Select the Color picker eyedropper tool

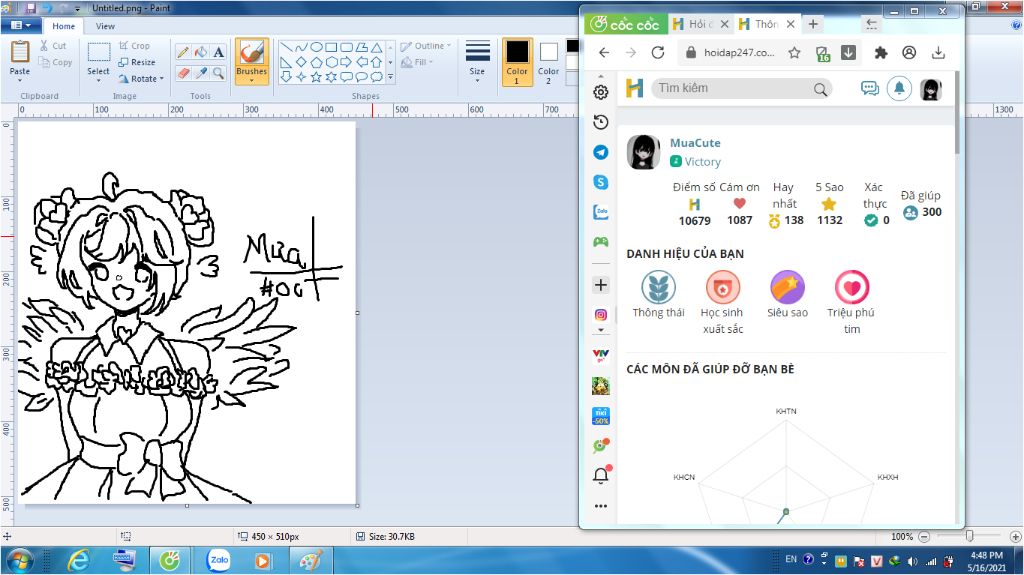pyautogui.click(x=201, y=73)
